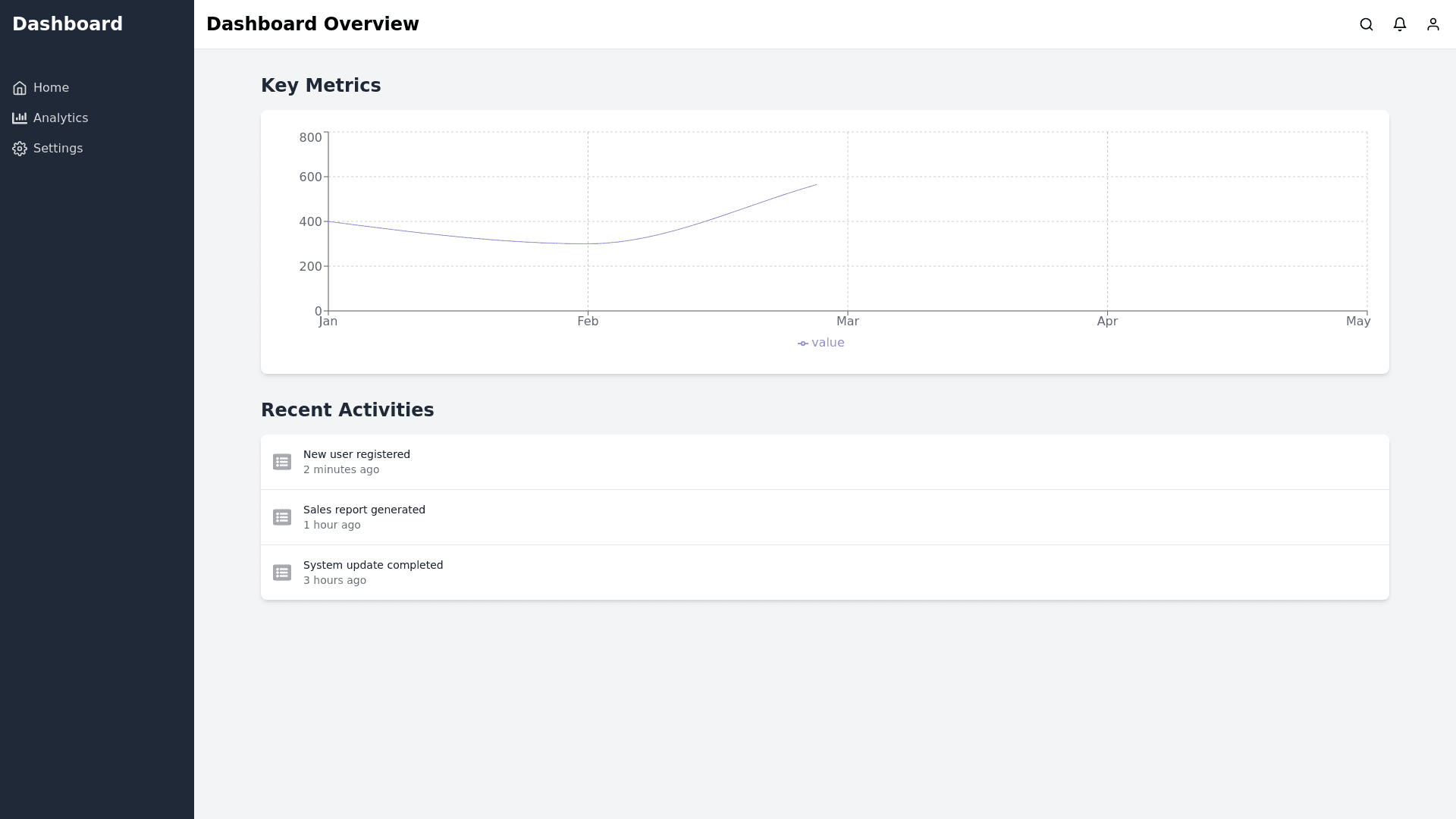Click the line chart's lowest point at Feb
Viewport: 1456px width, 819px height.
(588, 243)
